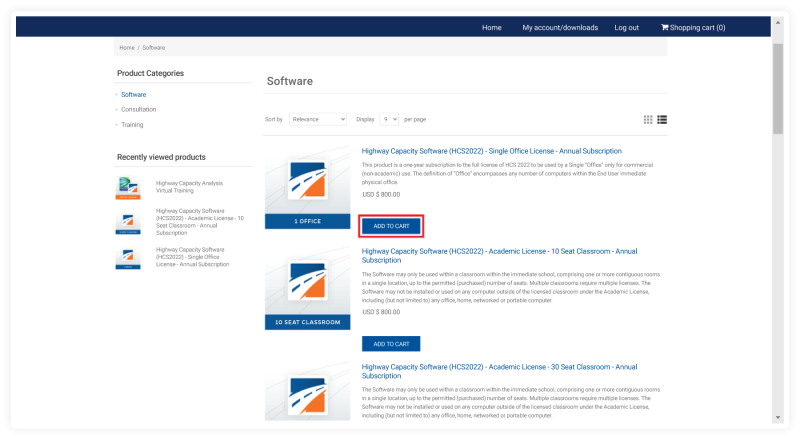
Task: Add 10 Seat Classroom license to cart
Action: 391,344
